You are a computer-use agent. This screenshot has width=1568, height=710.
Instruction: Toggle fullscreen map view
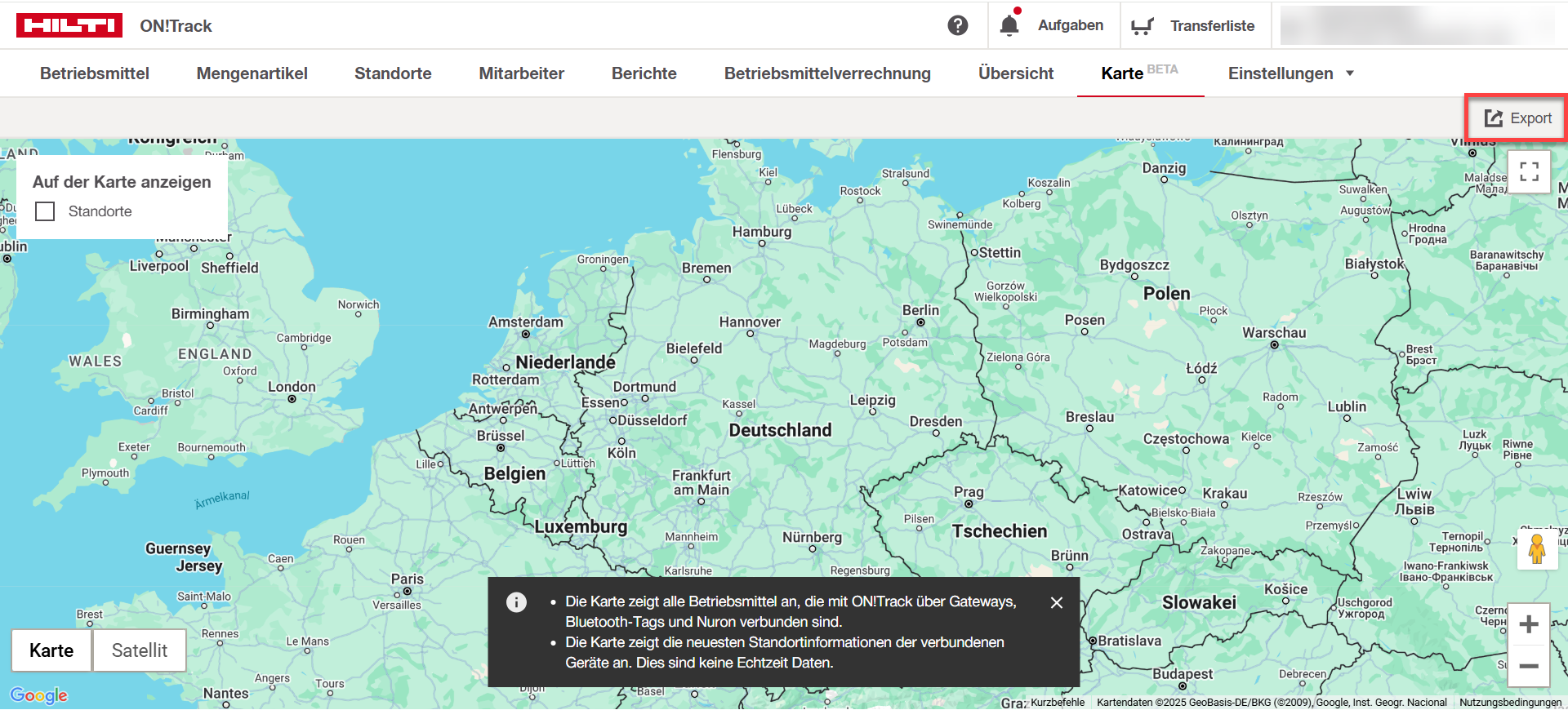click(x=1529, y=171)
